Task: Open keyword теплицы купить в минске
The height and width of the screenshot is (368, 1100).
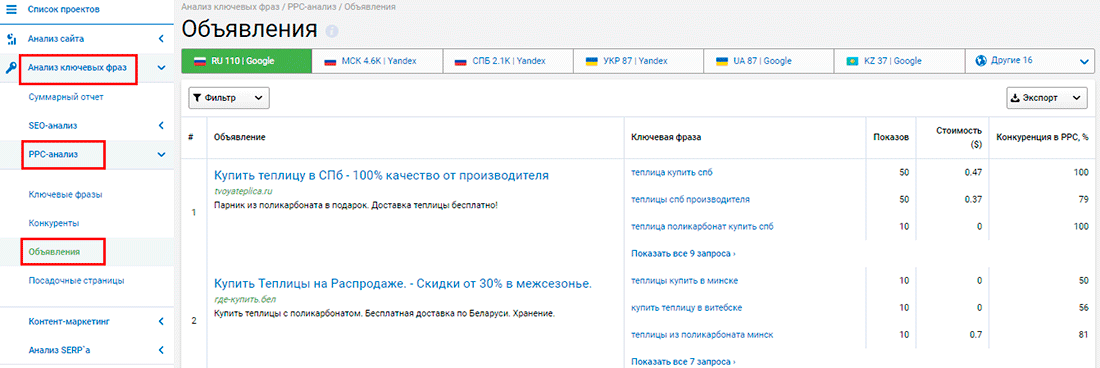Action: 684,280
